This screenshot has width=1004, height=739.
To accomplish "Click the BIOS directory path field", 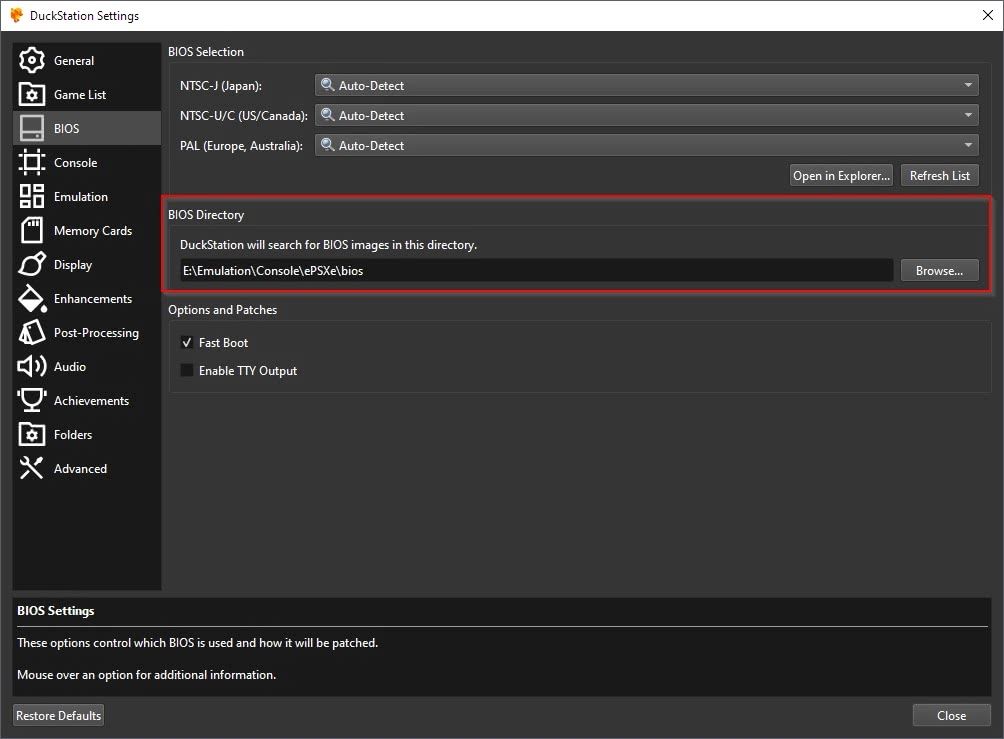I will [x=537, y=270].
